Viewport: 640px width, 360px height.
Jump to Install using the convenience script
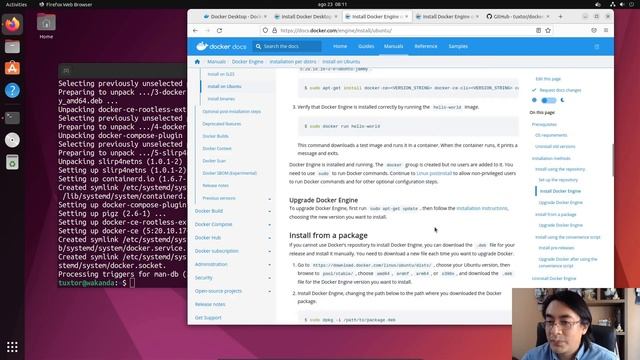(568, 237)
